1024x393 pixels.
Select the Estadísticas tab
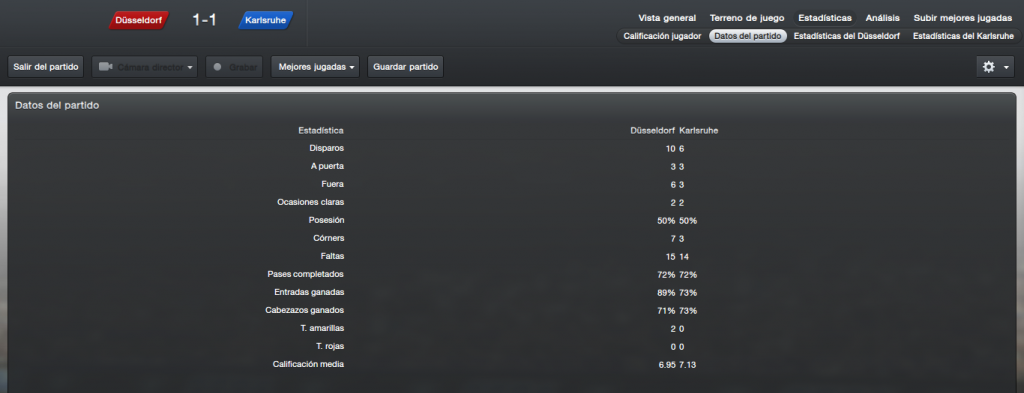pos(825,18)
